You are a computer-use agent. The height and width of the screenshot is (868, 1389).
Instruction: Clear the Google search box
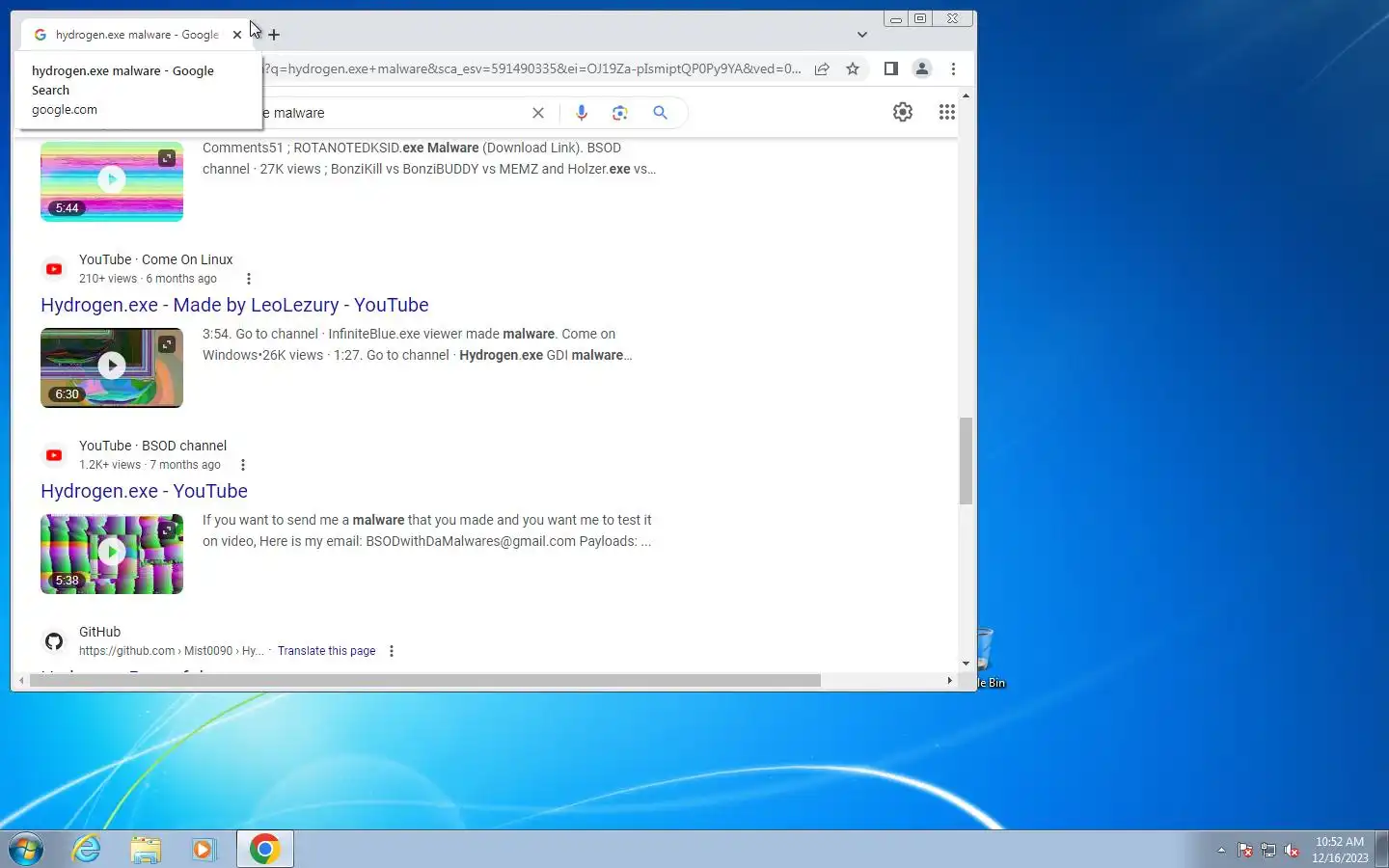click(x=538, y=113)
